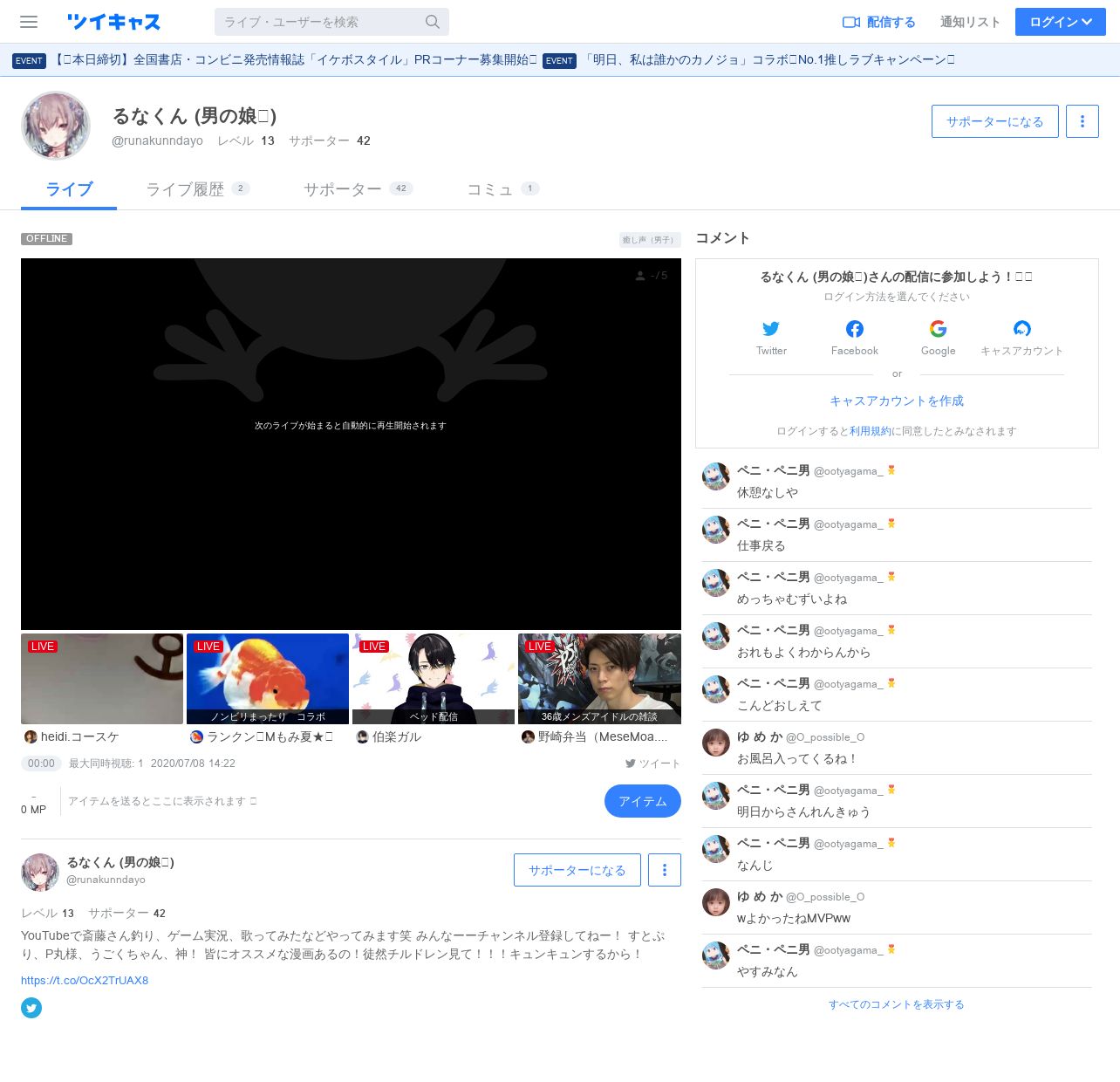Click comment text やすみなん
Viewport: 1120px width, 1082px height.
767,971
